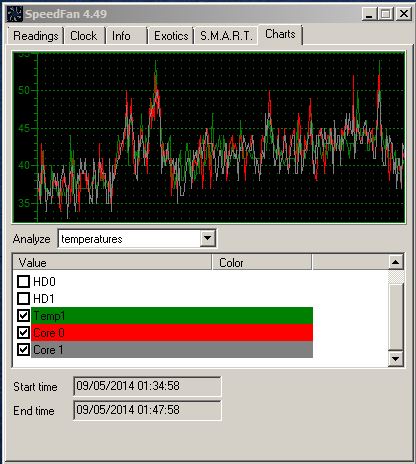Click the 40 axis label on chart
The image size is (416, 464).
pyautogui.click(x=24, y=165)
